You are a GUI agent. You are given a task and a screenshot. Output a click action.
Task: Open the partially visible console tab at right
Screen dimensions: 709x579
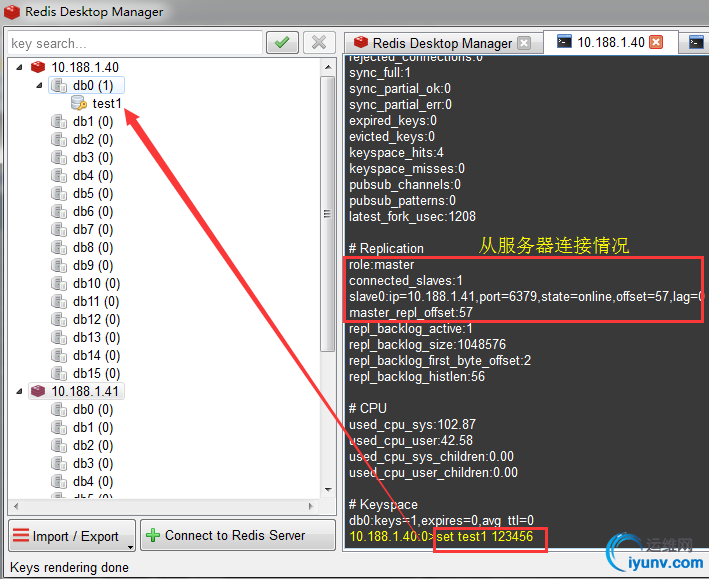[x=695, y=43]
